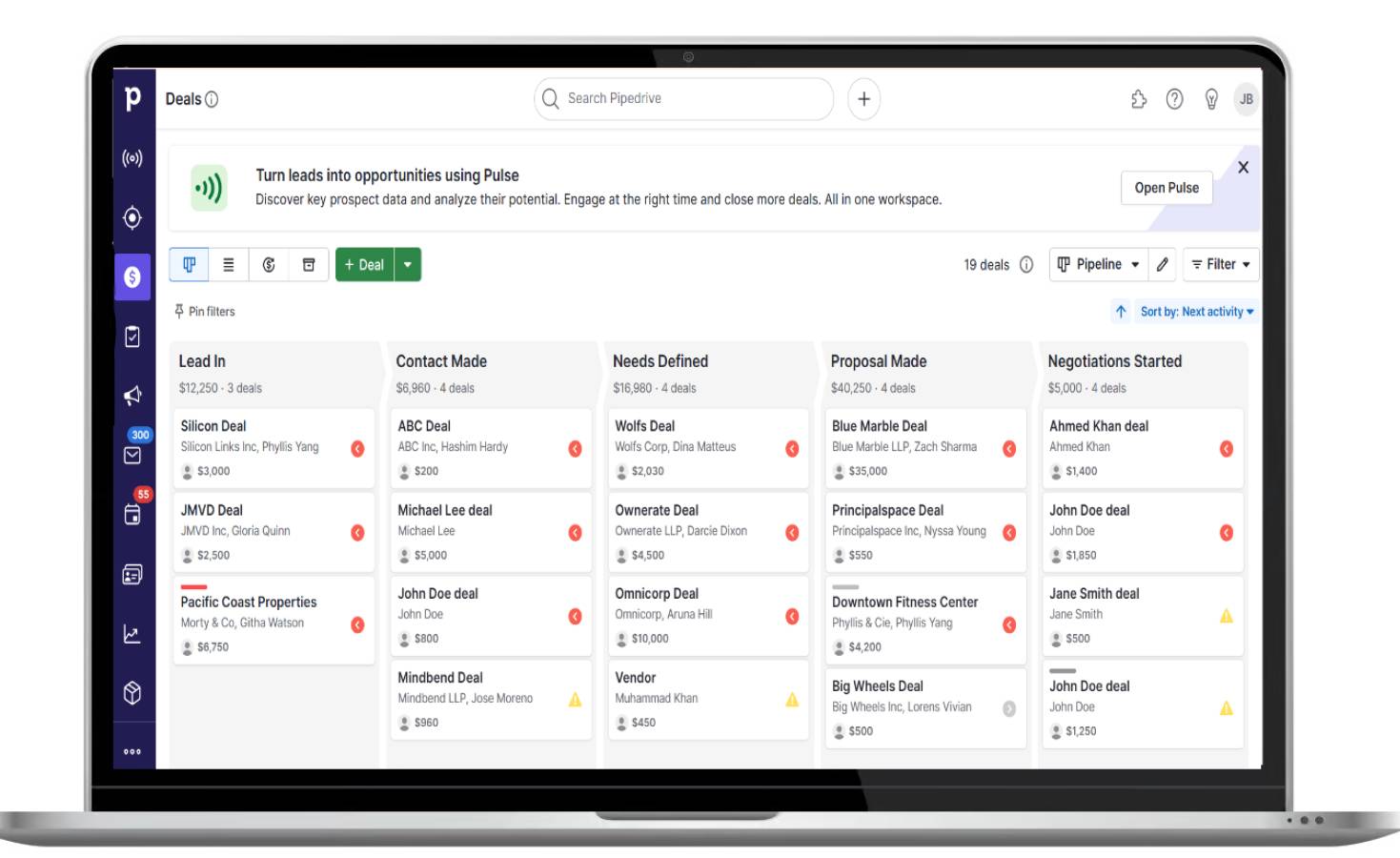Open the Contacts card icon in sidebar

[132, 575]
